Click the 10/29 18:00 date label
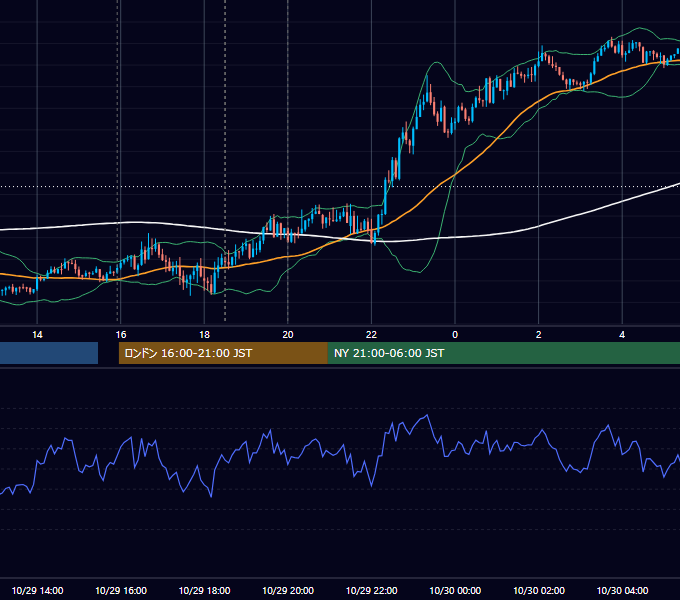This screenshot has width=680, height=600. point(204,590)
